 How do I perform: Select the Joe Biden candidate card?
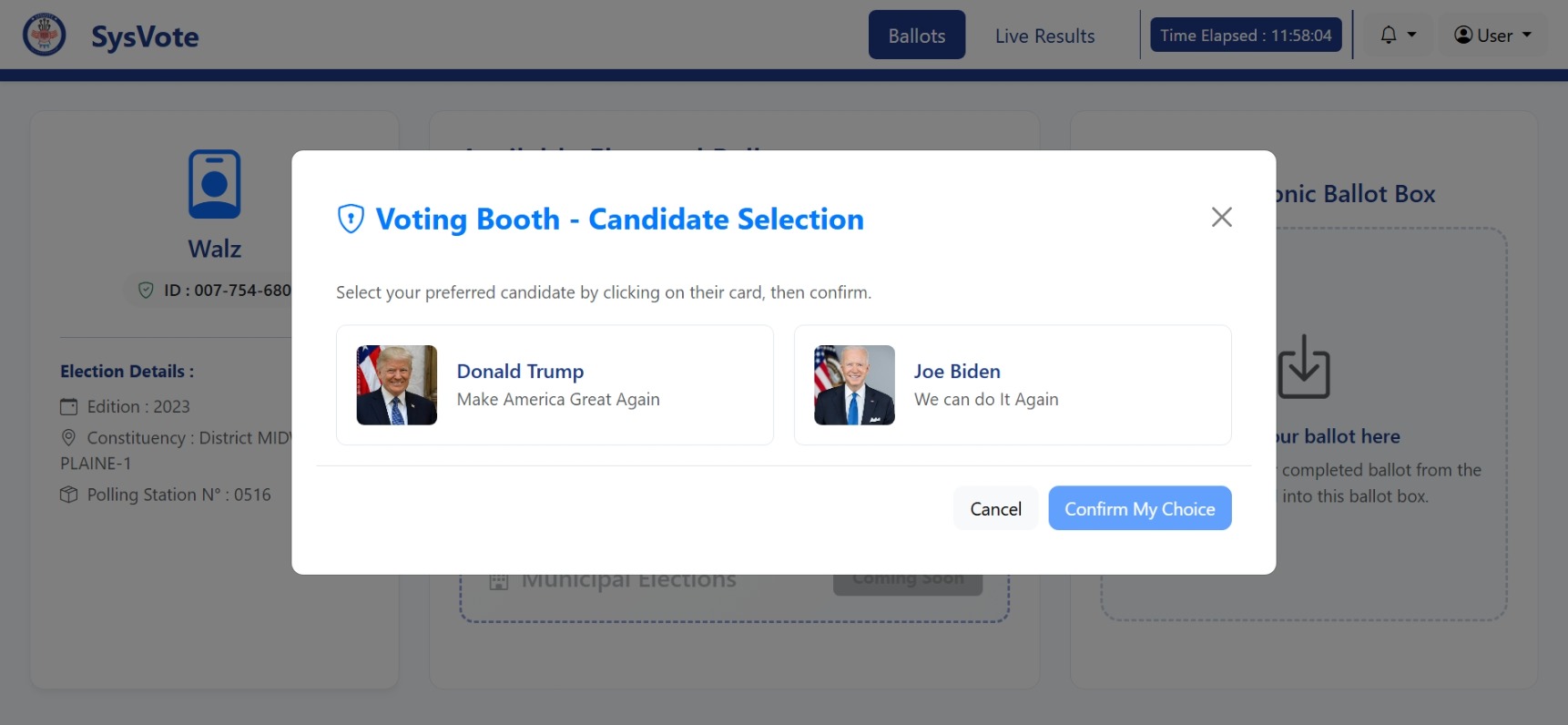click(1013, 385)
